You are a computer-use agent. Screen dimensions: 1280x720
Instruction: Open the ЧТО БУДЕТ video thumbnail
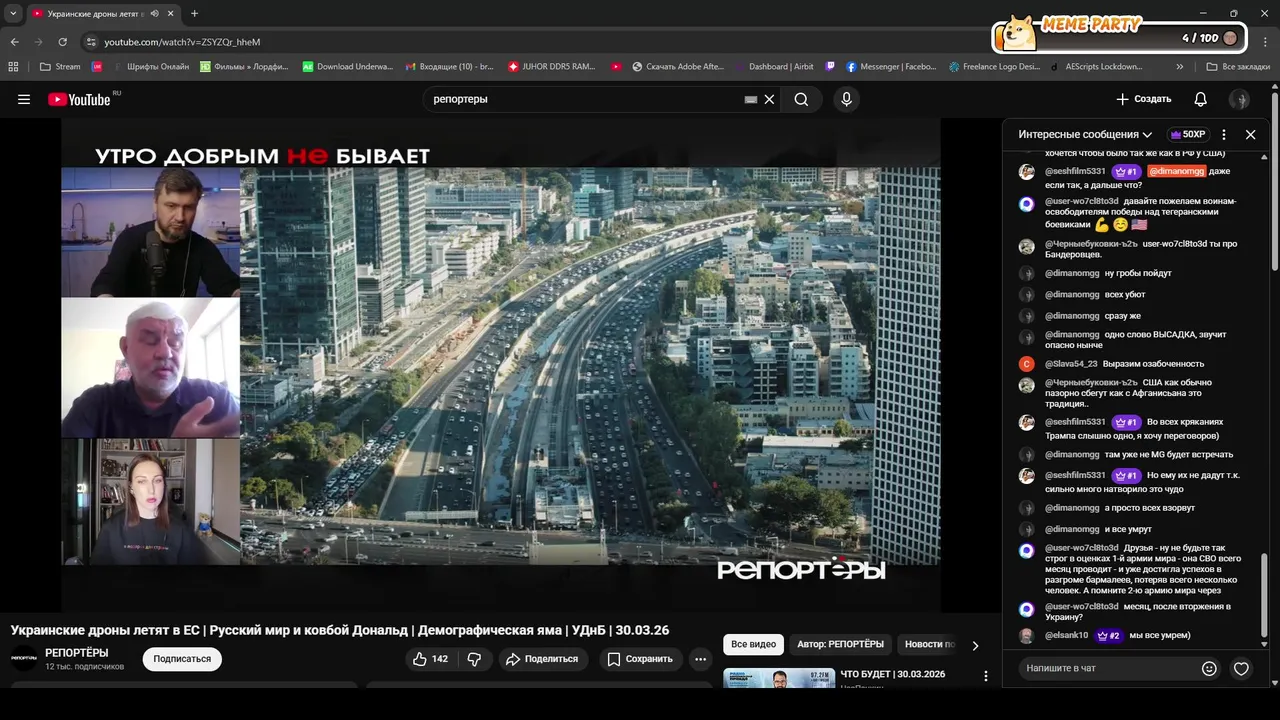779,678
